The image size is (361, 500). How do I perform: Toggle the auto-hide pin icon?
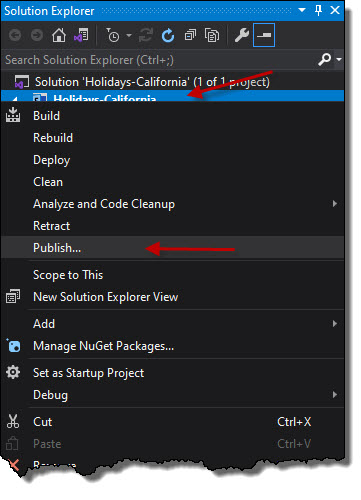tap(318, 10)
